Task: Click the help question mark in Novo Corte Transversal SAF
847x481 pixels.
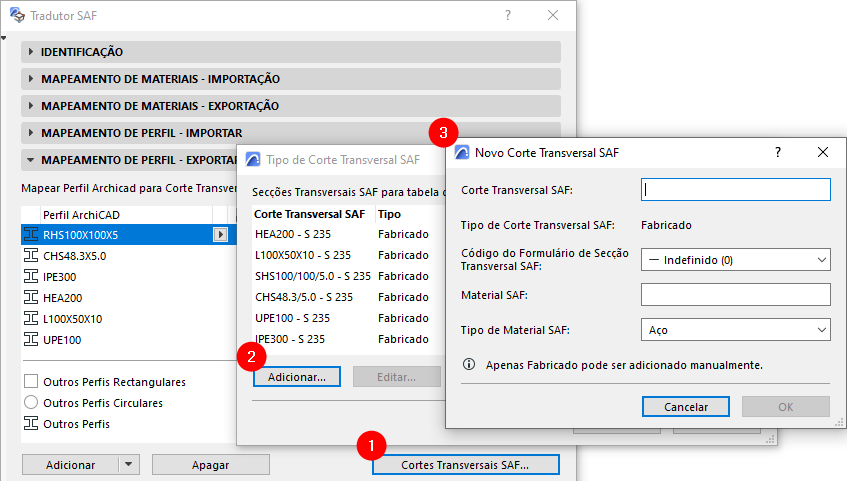Action: point(778,152)
